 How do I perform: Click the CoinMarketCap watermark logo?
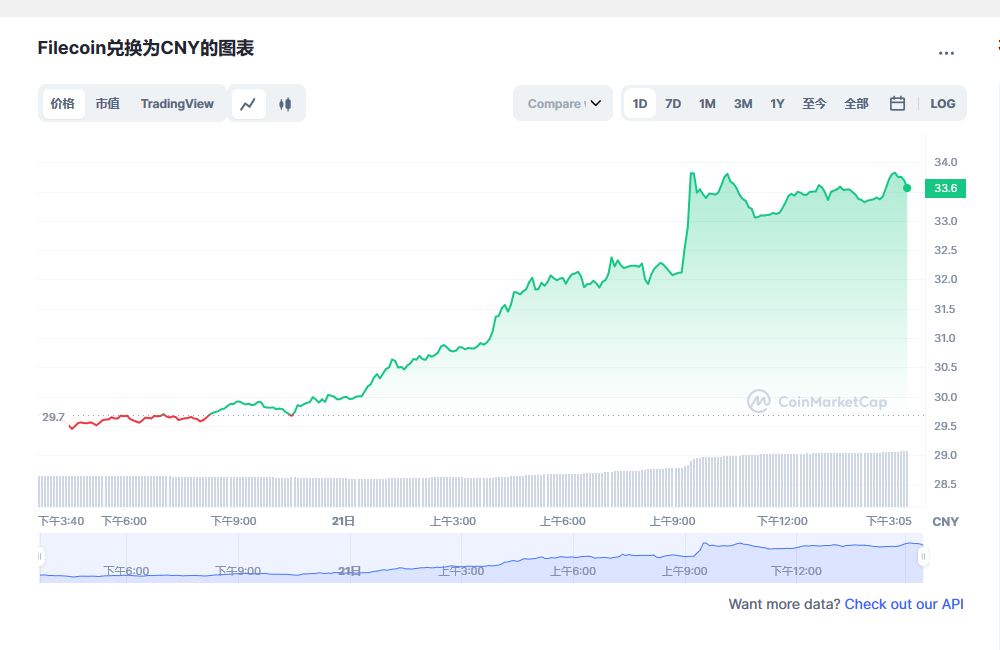817,401
